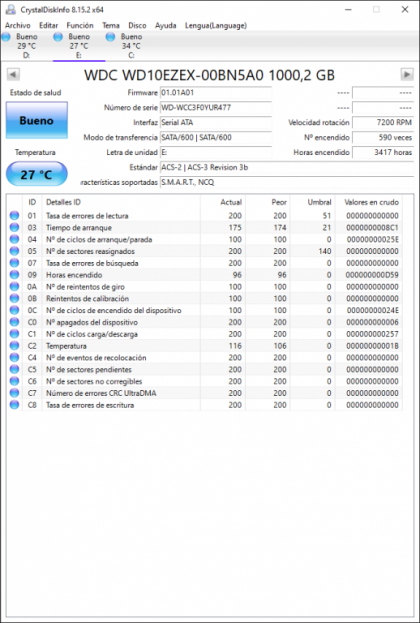Click the rotation speed field 7200 RPM

click(x=383, y=123)
